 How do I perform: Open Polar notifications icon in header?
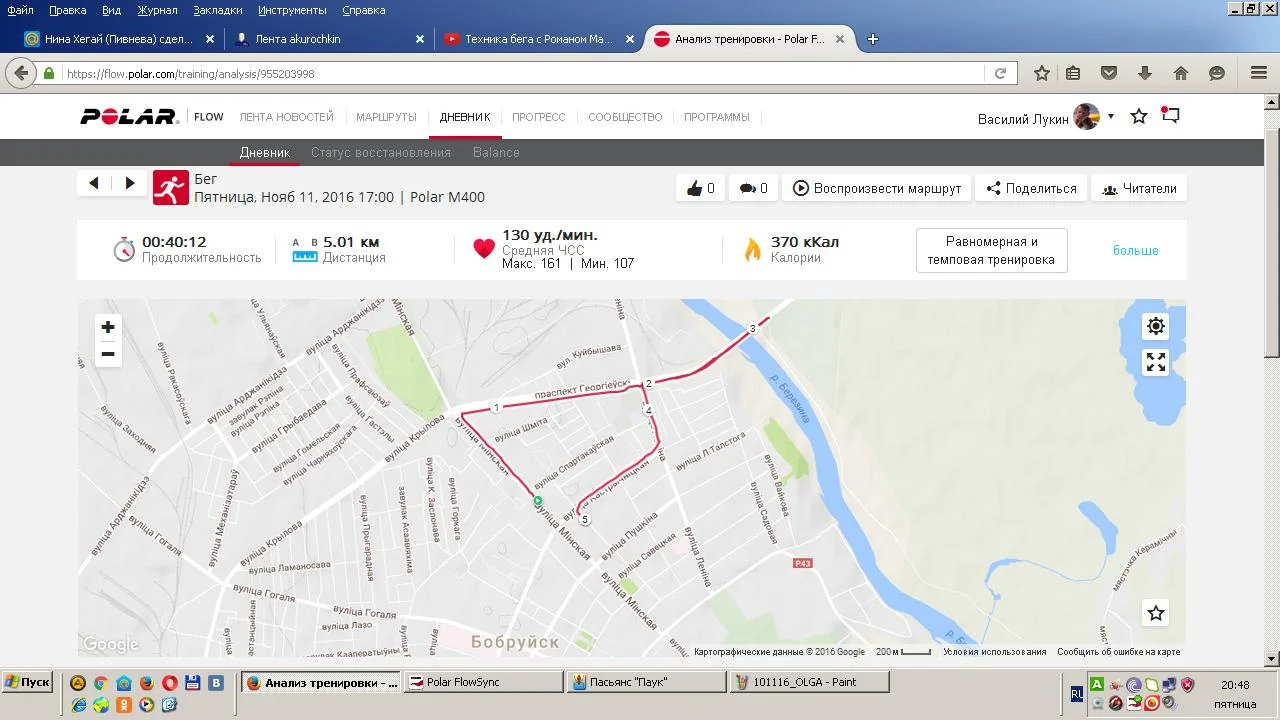click(x=1170, y=116)
